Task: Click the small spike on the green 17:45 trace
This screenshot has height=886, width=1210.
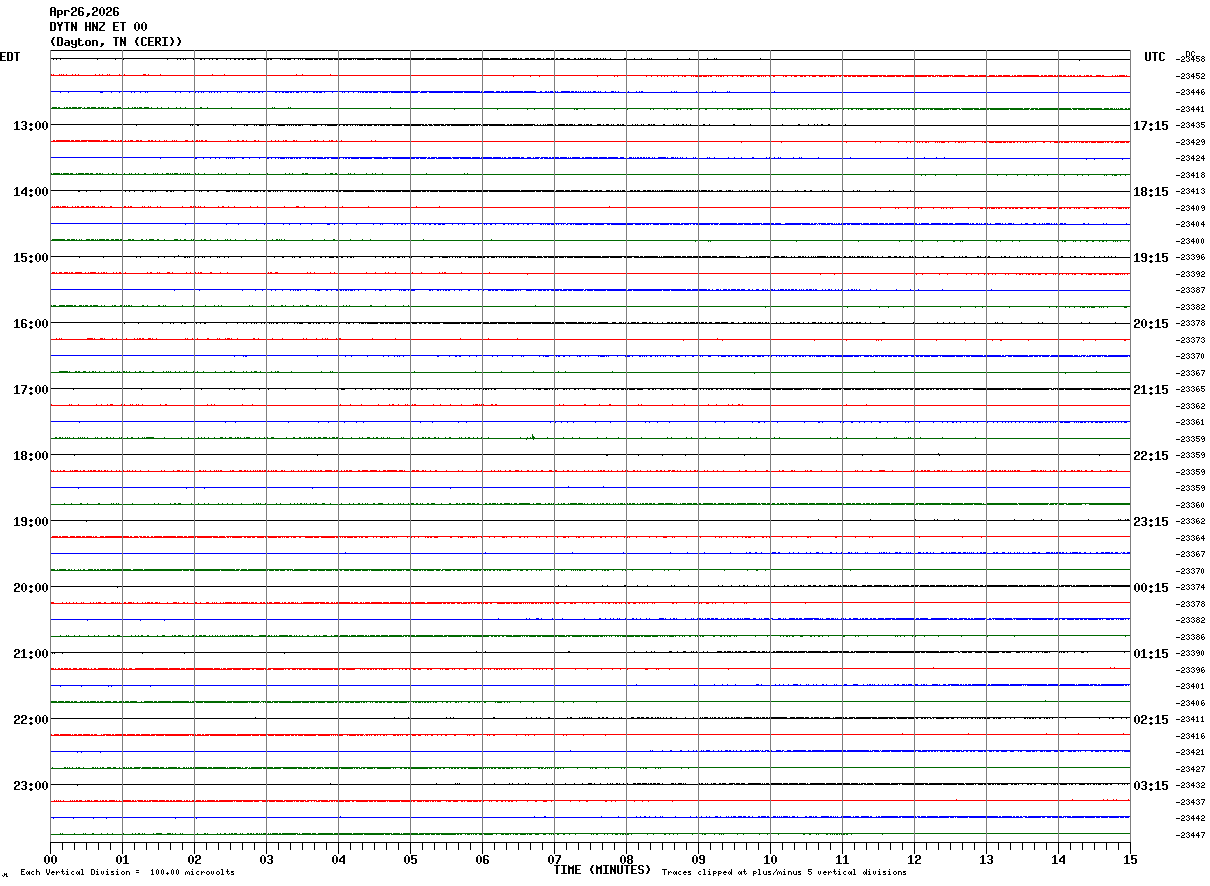Action: [x=533, y=435]
